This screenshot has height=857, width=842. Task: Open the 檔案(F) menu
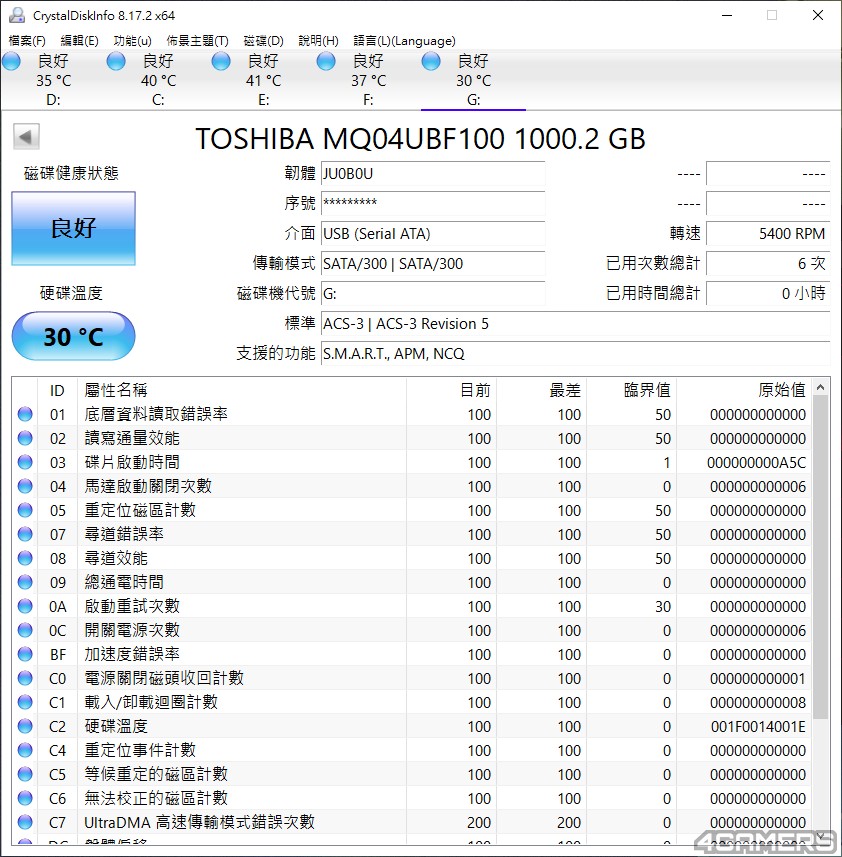coord(27,41)
